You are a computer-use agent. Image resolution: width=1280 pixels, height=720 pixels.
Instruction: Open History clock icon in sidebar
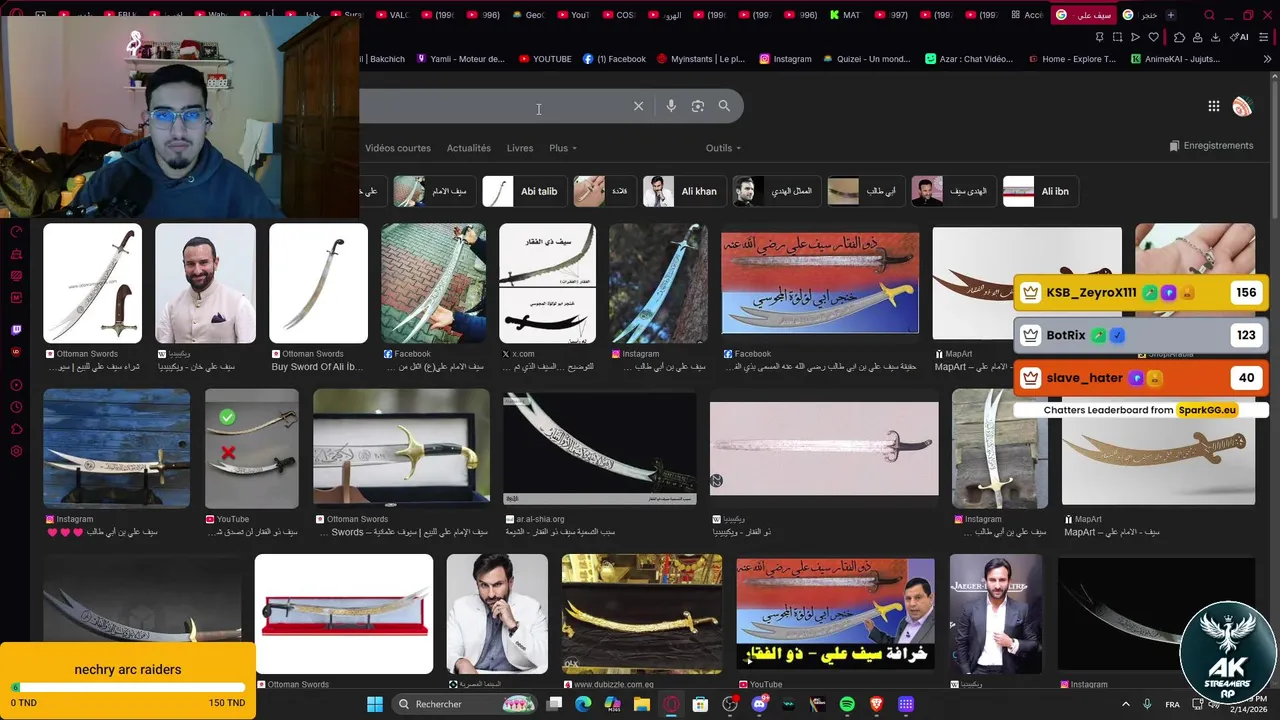[x=16, y=407]
